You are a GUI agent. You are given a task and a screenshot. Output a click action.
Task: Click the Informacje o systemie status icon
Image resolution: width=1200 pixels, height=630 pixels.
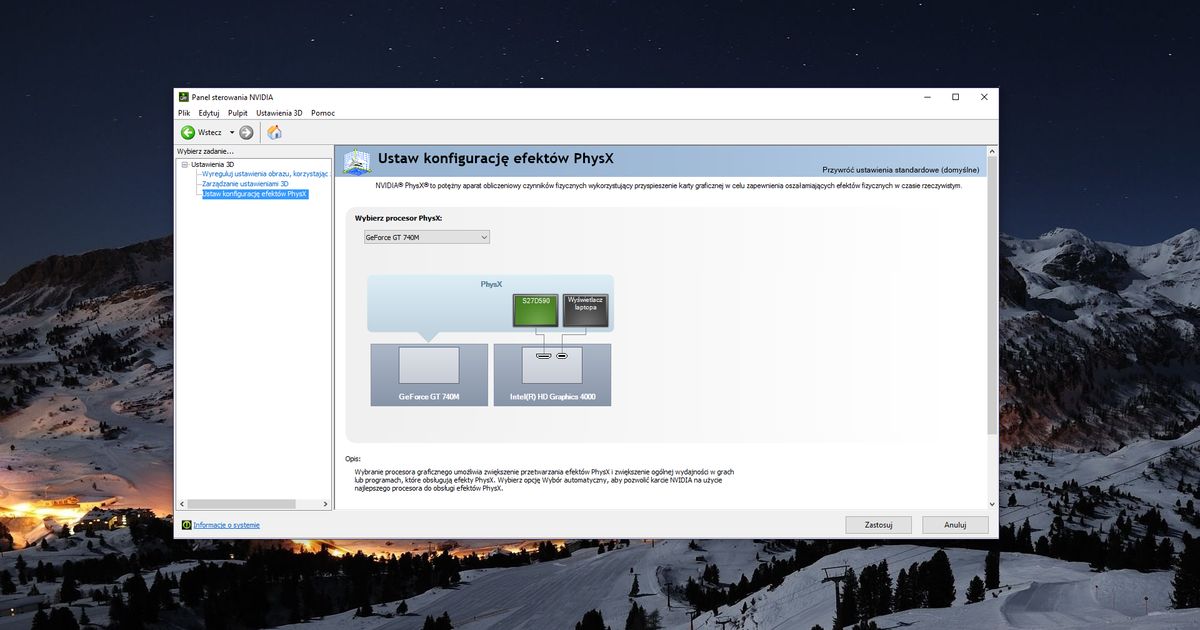click(x=186, y=524)
